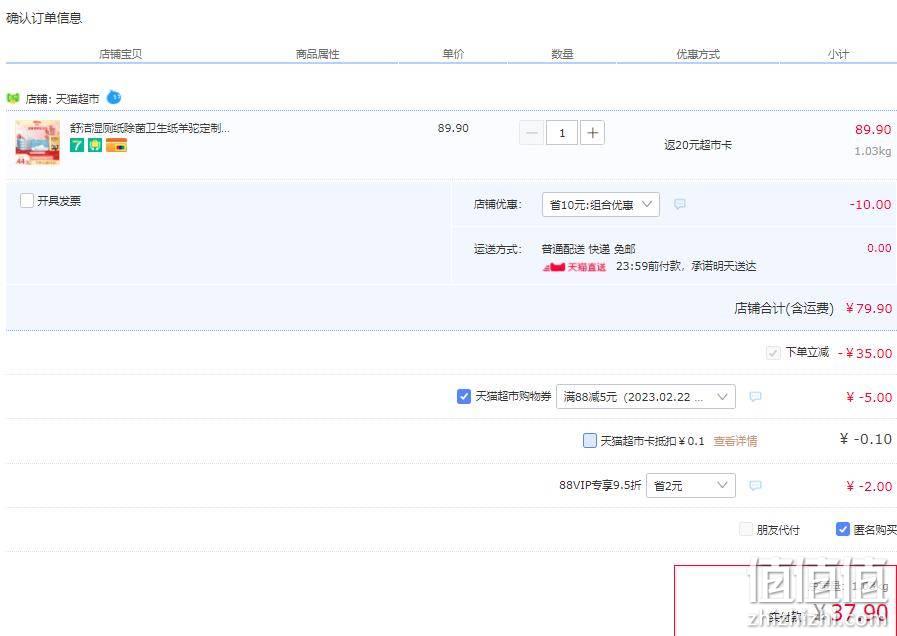Click the -¥35.00 order discount amount
Image resolution: width=897 pixels, height=636 pixels.
(865, 353)
